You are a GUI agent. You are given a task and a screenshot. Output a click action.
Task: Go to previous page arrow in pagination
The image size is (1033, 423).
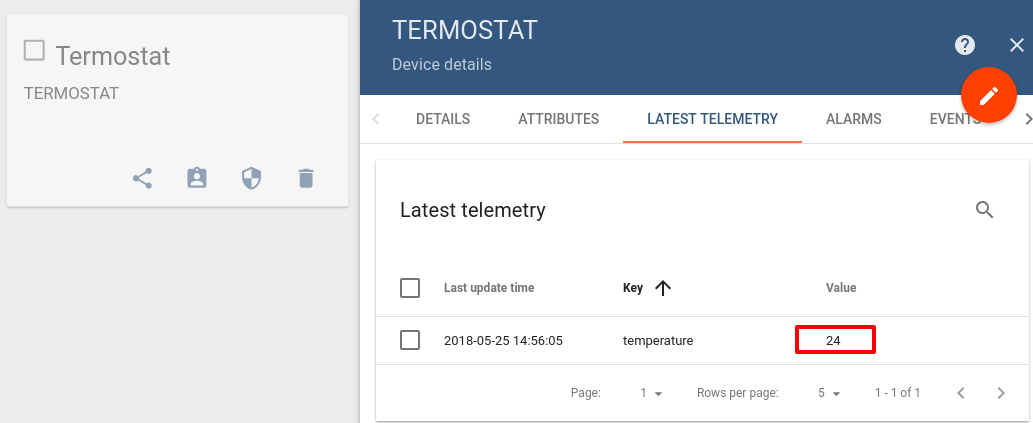[961, 393]
